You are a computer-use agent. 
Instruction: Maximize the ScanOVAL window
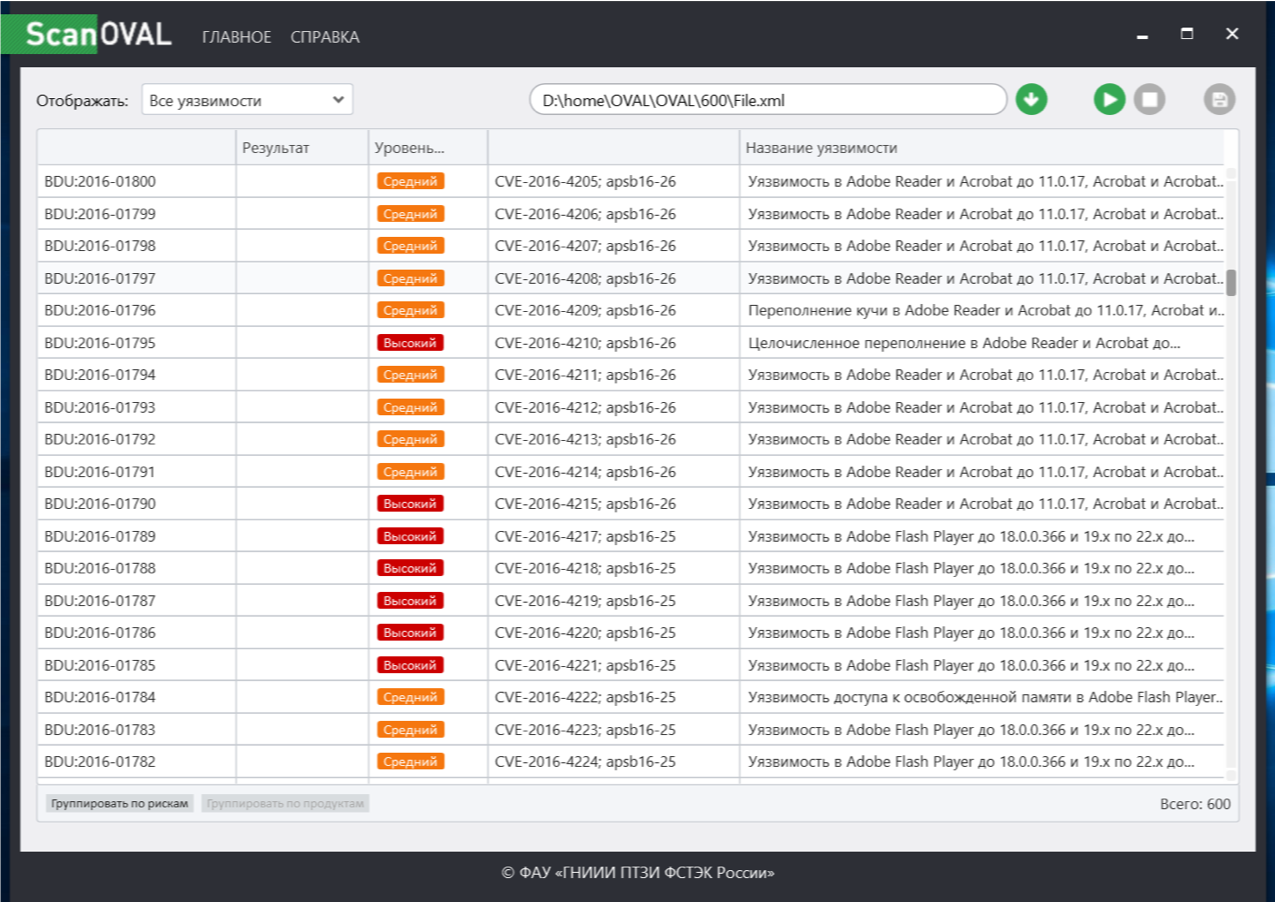[x=1187, y=34]
